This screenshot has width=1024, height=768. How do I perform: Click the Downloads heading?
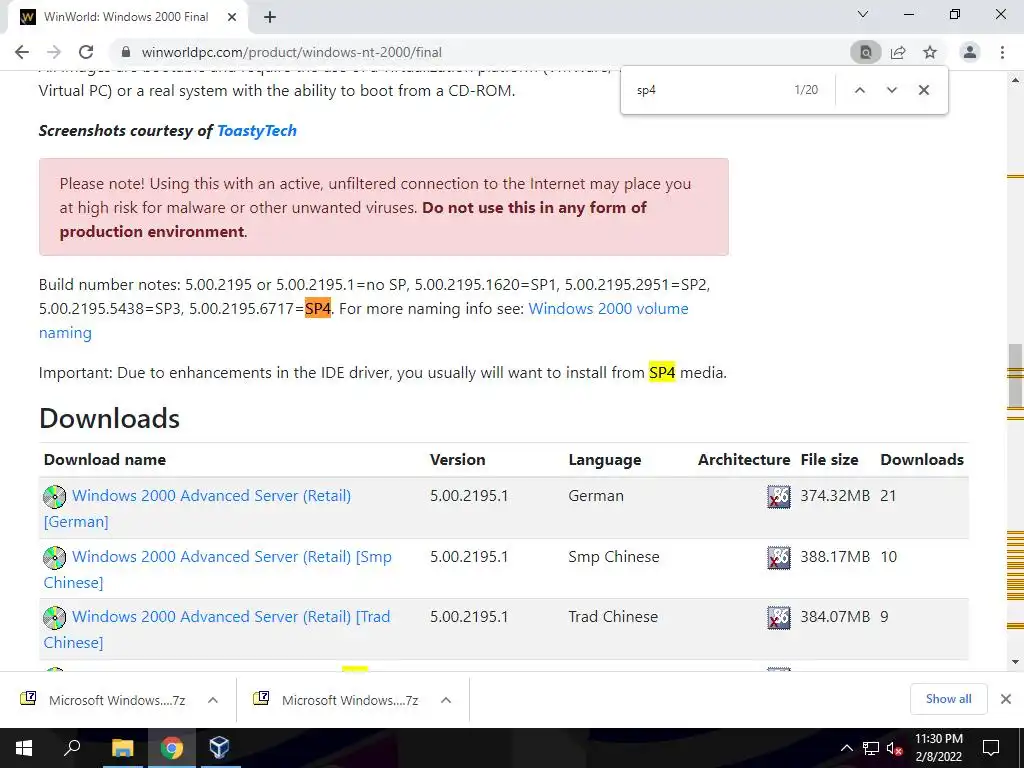tap(109, 419)
